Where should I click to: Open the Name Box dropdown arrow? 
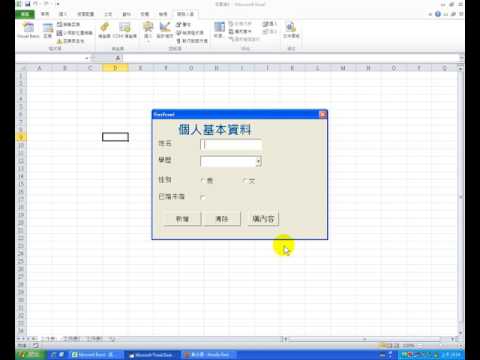click(x=87, y=58)
